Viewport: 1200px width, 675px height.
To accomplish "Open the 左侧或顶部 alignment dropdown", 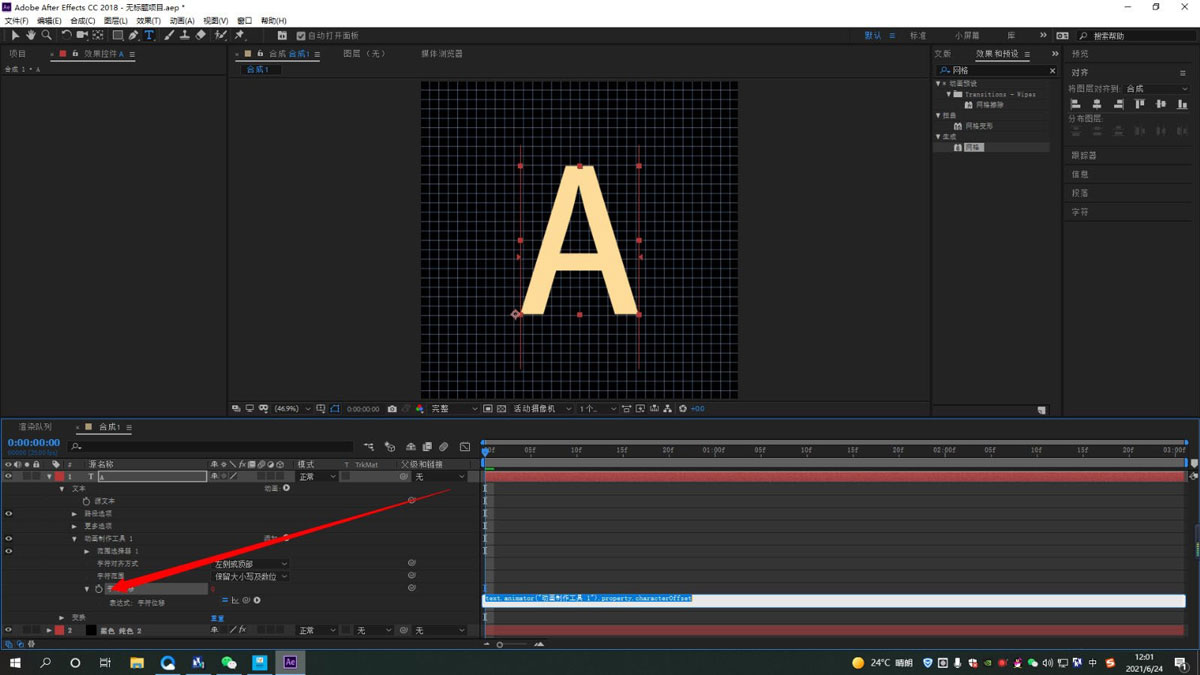I will click(x=251, y=564).
